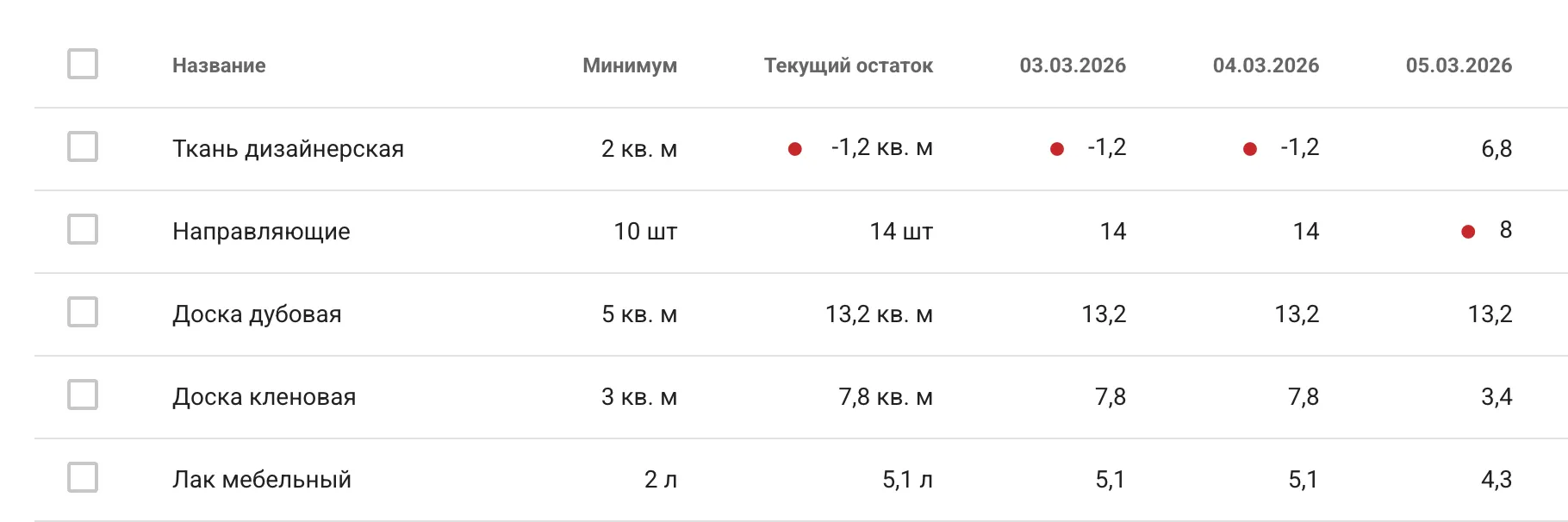Click the red dot beside value 8 for Направляющие
The height and width of the screenshot is (522, 1568).
pyautogui.click(x=1467, y=231)
